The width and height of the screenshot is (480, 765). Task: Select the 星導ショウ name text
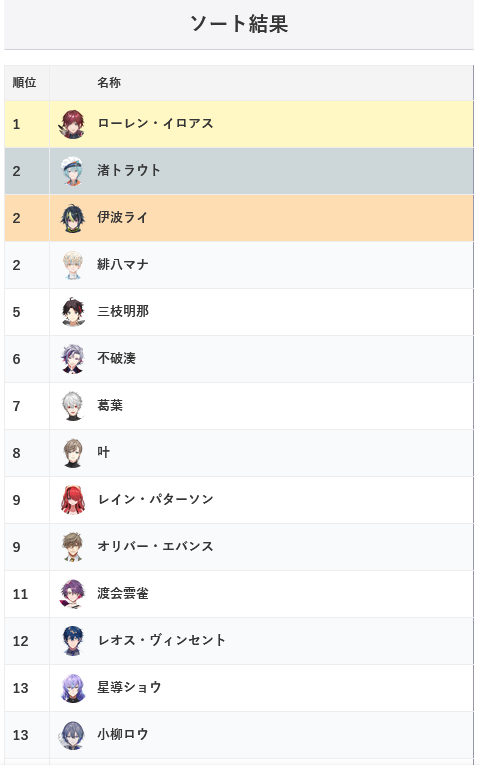coord(129,687)
